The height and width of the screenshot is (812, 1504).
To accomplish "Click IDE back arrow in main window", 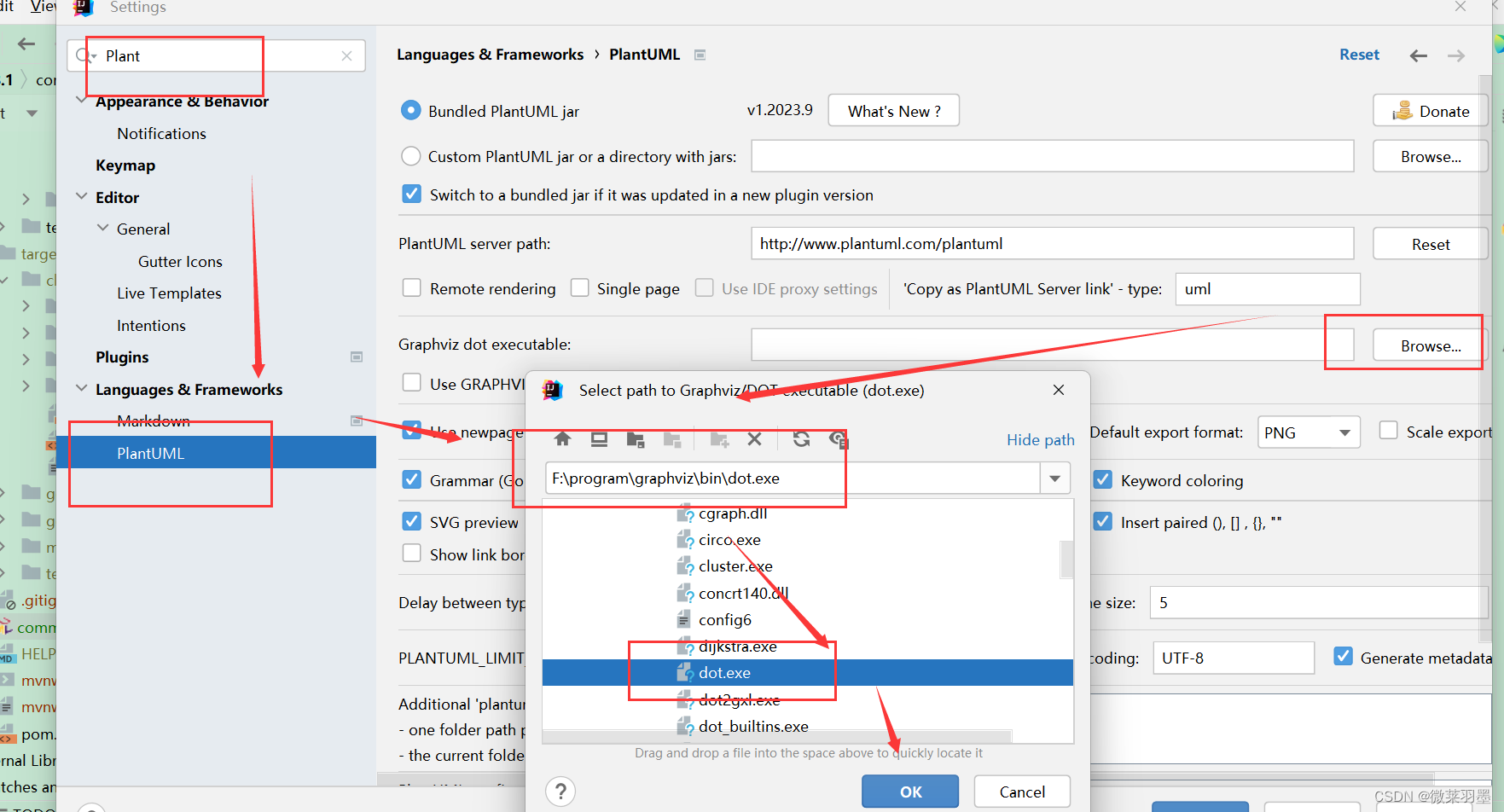I will pyautogui.click(x=26, y=43).
